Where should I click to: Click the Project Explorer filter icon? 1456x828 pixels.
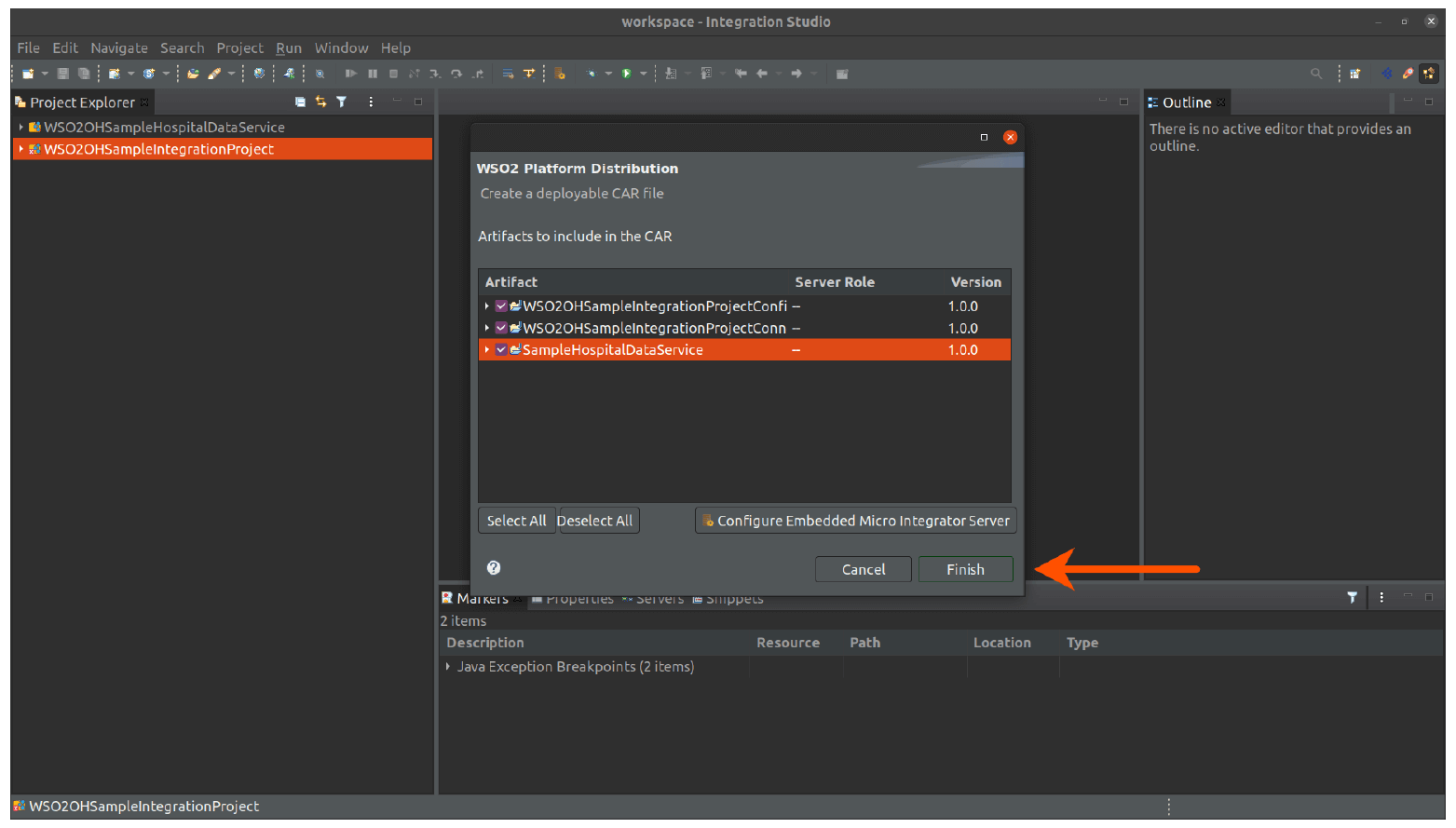click(342, 102)
